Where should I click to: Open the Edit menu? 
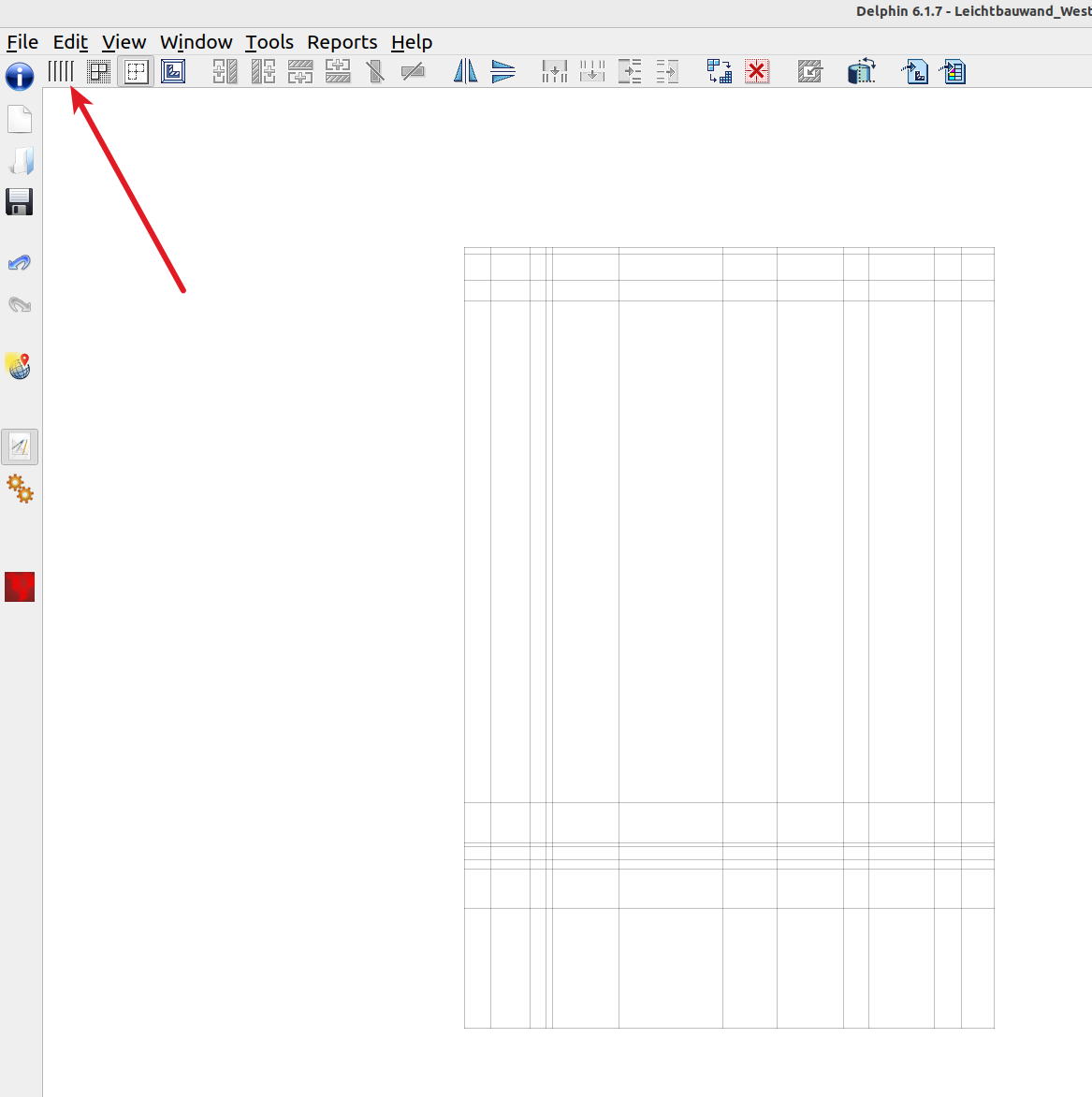point(71,42)
